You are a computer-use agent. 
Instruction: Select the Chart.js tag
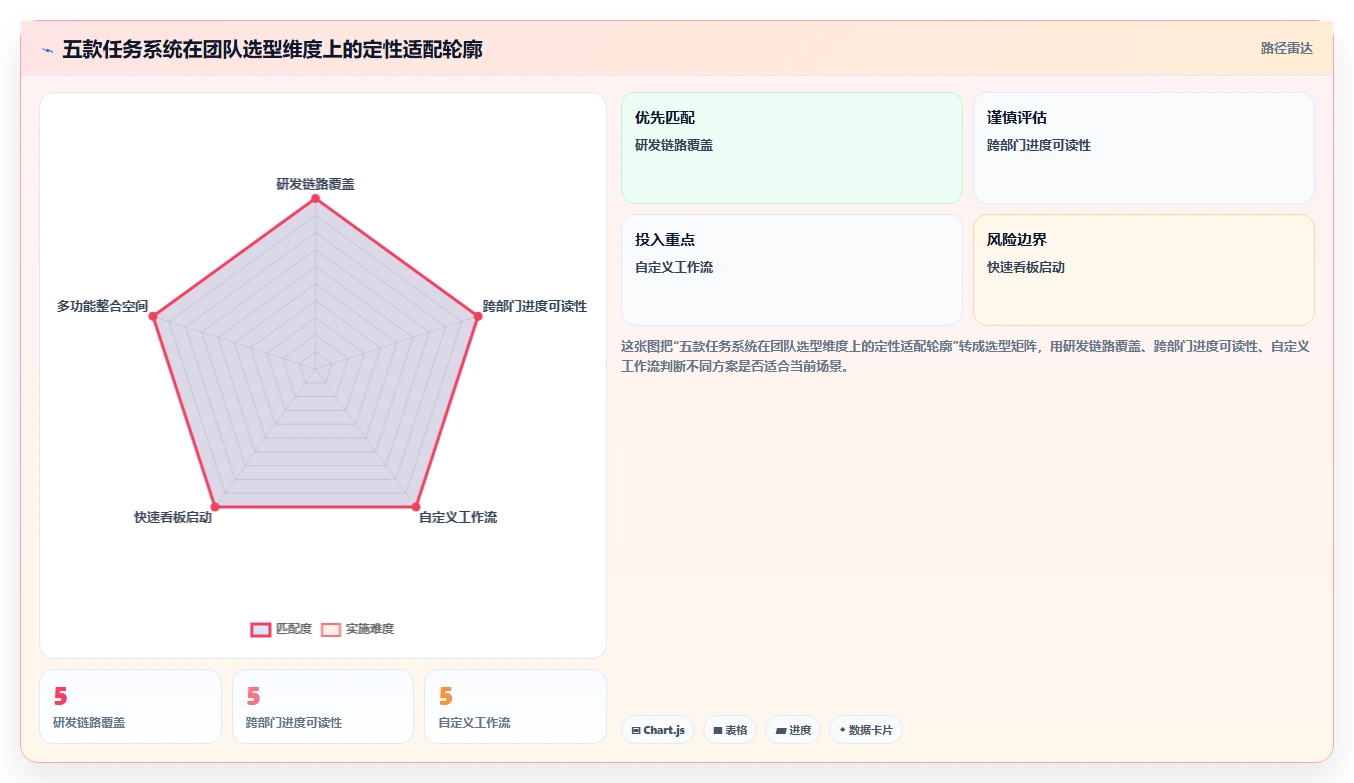click(658, 730)
